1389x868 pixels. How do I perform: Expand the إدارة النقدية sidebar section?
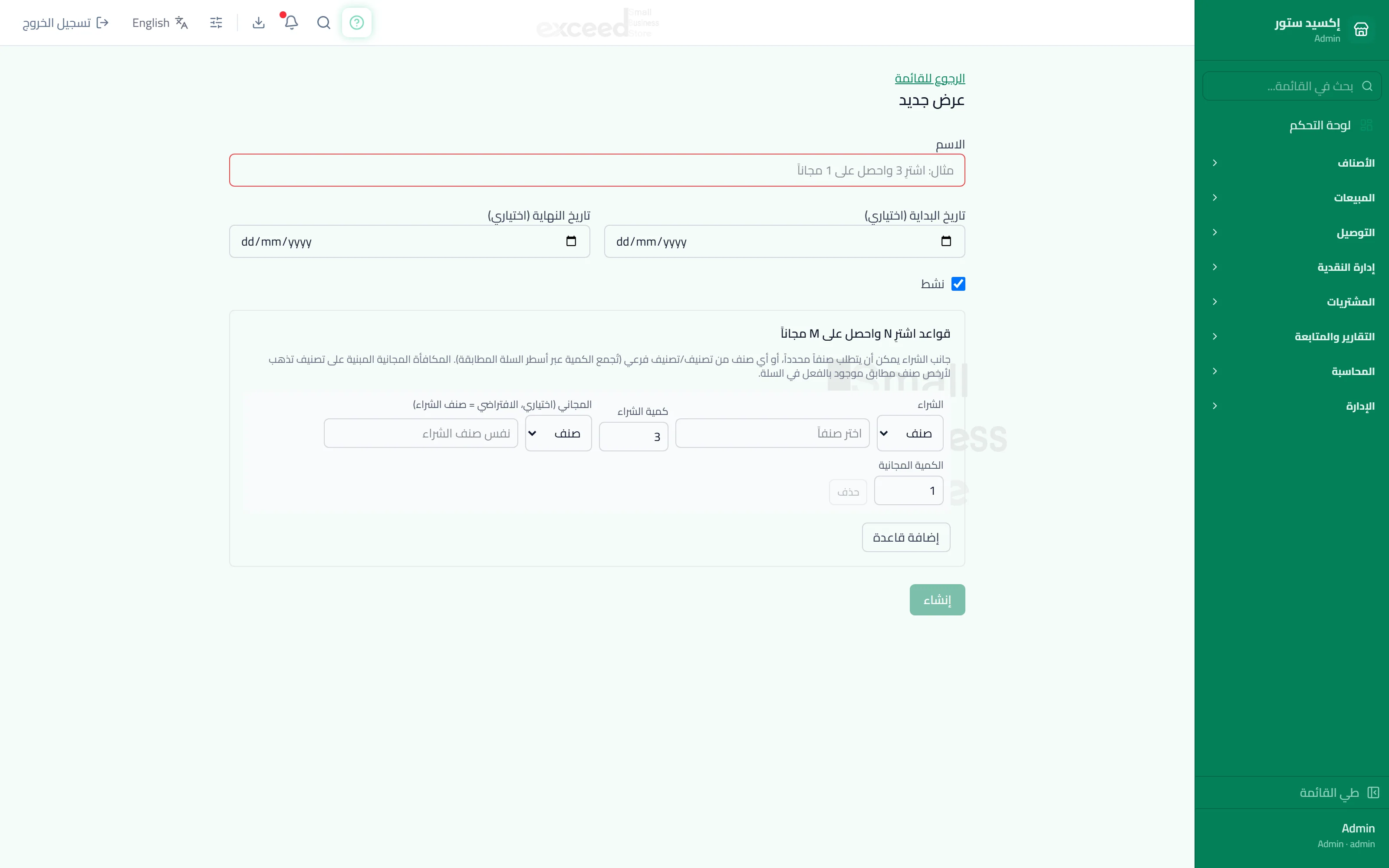point(1292,267)
